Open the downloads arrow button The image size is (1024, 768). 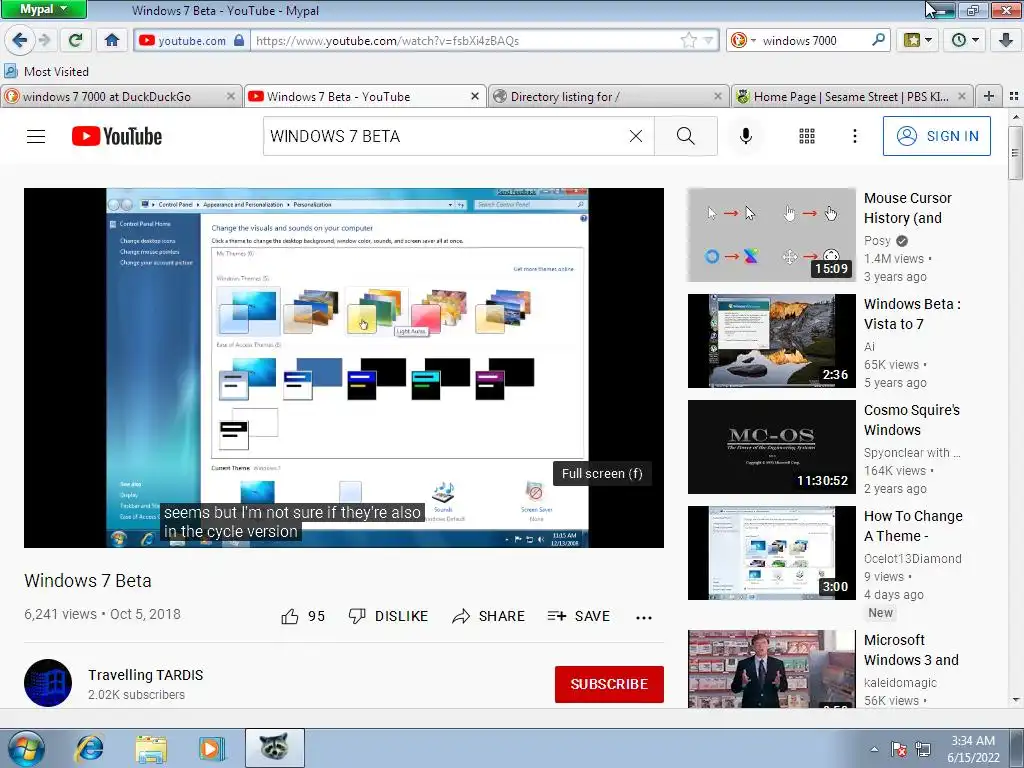[1006, 40]
